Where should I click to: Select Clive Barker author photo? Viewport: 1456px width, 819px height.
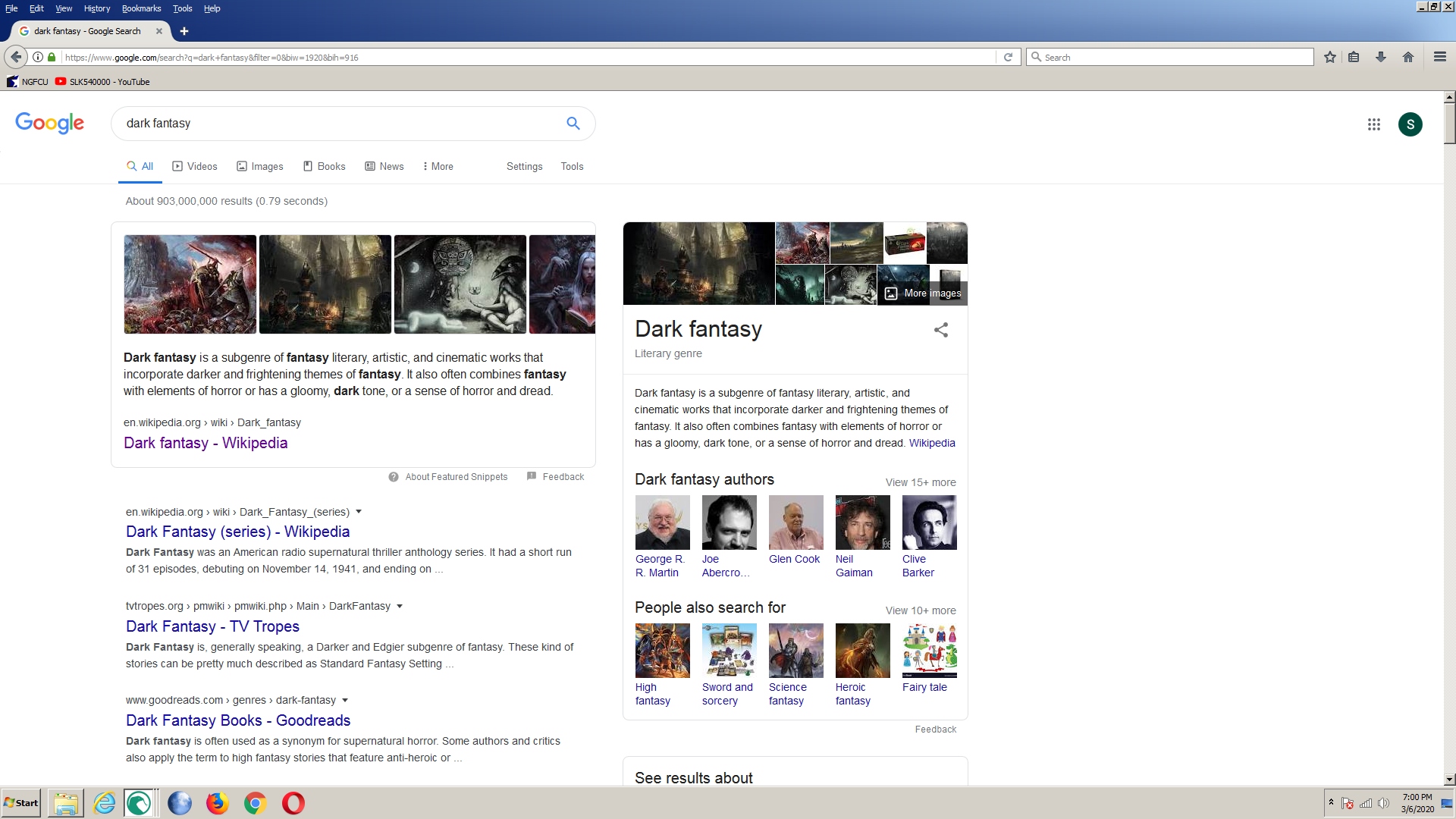930,522
